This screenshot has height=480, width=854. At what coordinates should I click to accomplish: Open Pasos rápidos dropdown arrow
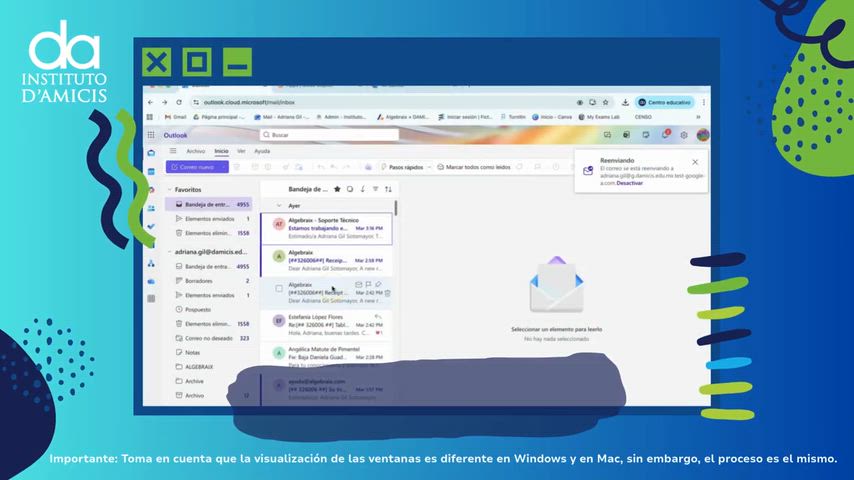click(x=429, y=167)
